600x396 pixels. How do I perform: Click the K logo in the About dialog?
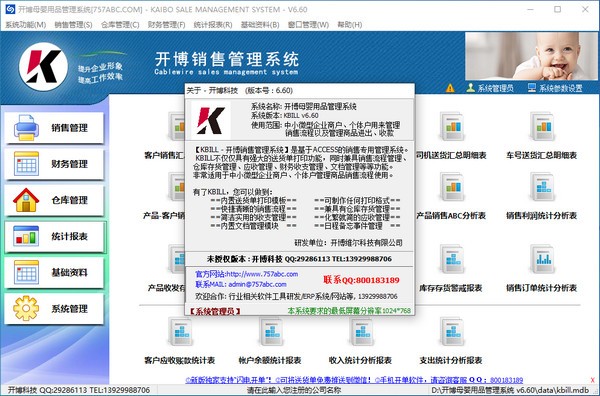click(x=211, y=120)
